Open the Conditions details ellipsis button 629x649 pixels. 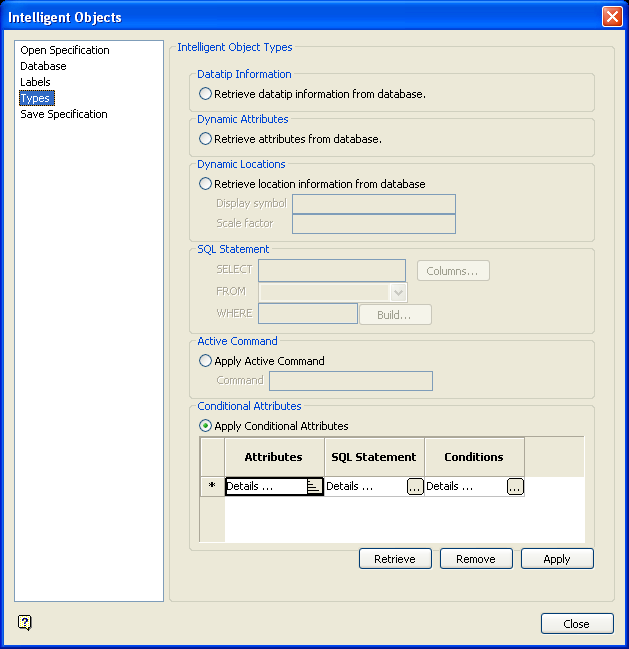coord(515,486)
